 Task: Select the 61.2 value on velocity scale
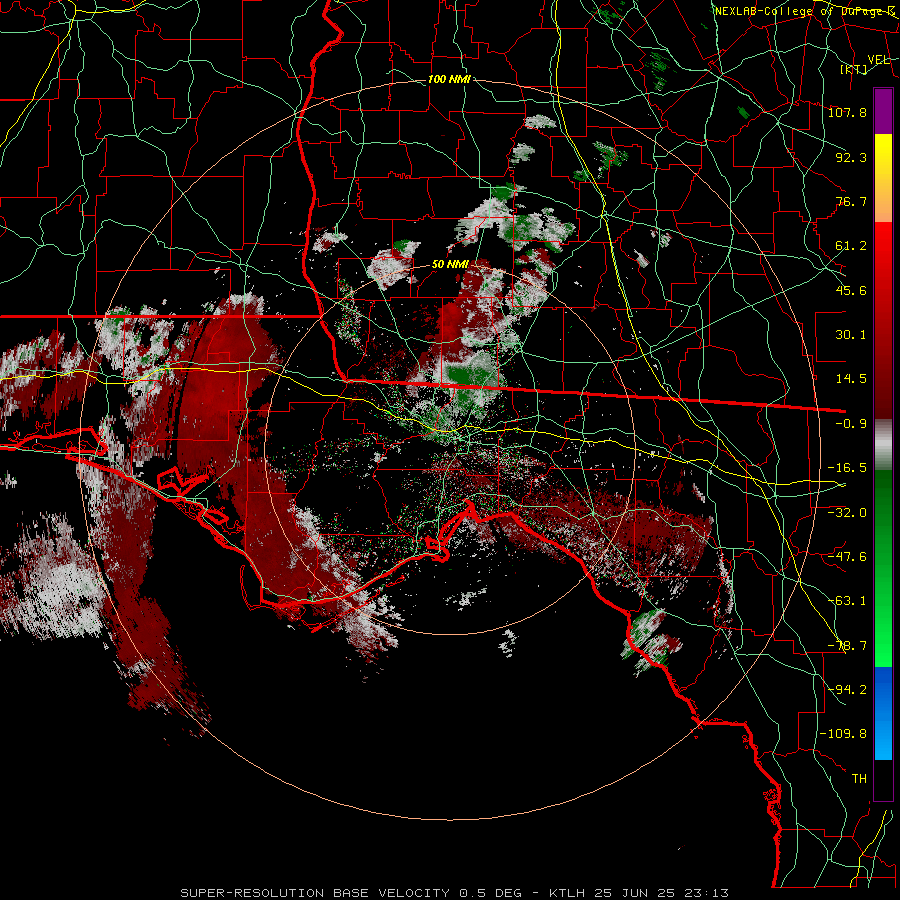click(x=851, y=246)
